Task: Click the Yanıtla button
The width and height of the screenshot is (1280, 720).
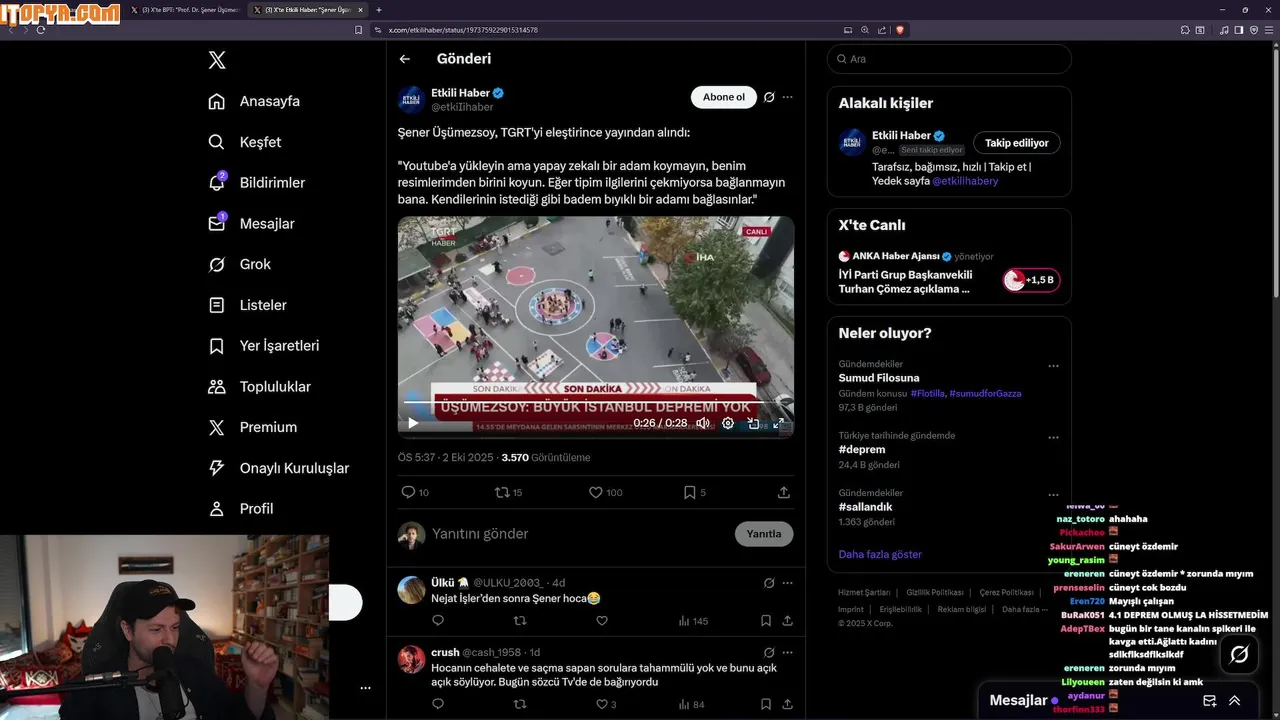Action: 764,534
